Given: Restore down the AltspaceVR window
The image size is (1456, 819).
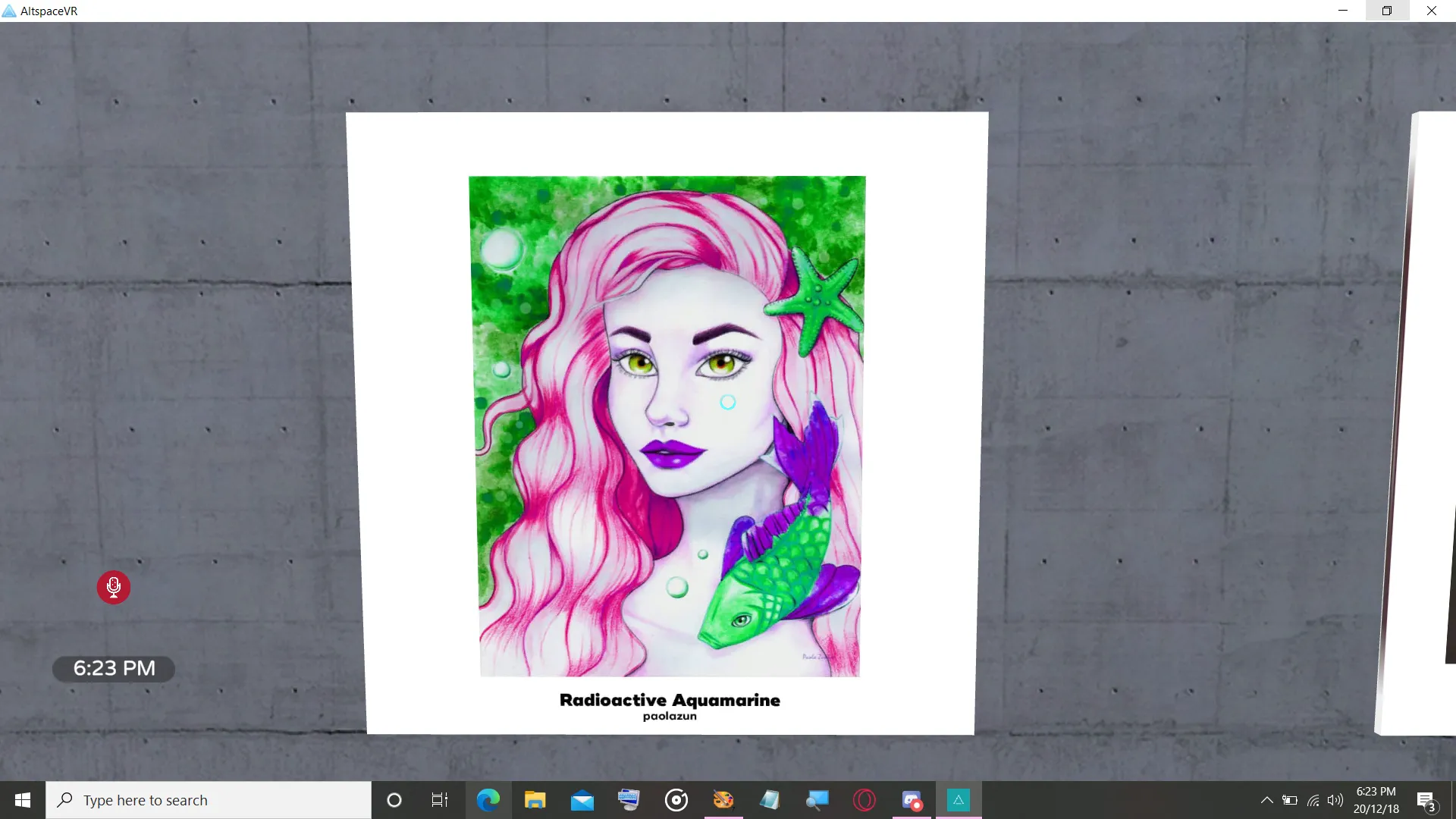Looking at the screenshot, I should pos(1387,11).
